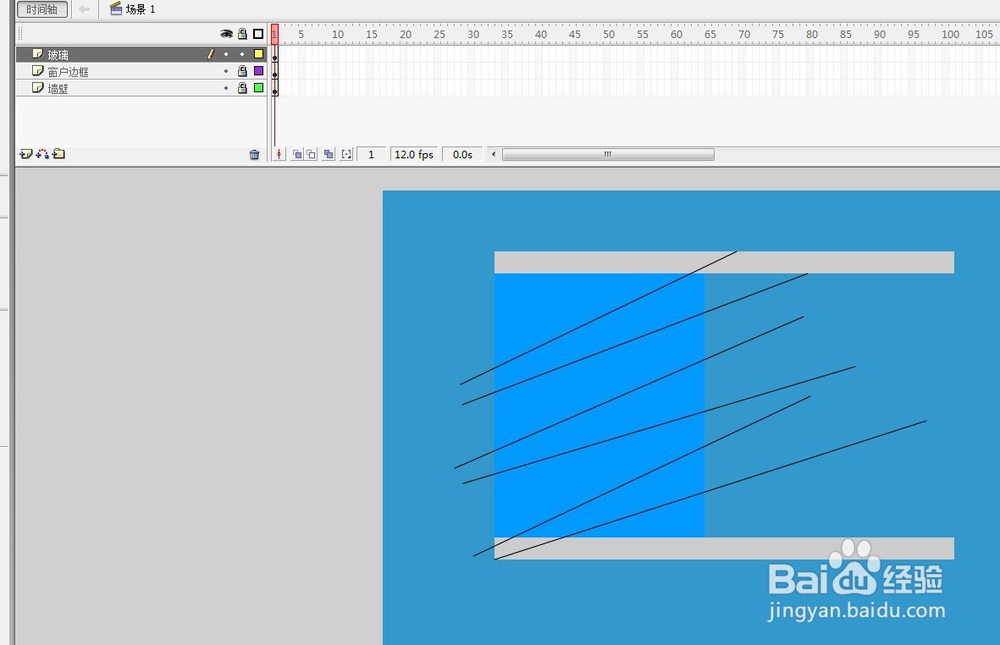Click the 12.0 fps frame rate field
The image size is (1000, 645).
[414, 154]
